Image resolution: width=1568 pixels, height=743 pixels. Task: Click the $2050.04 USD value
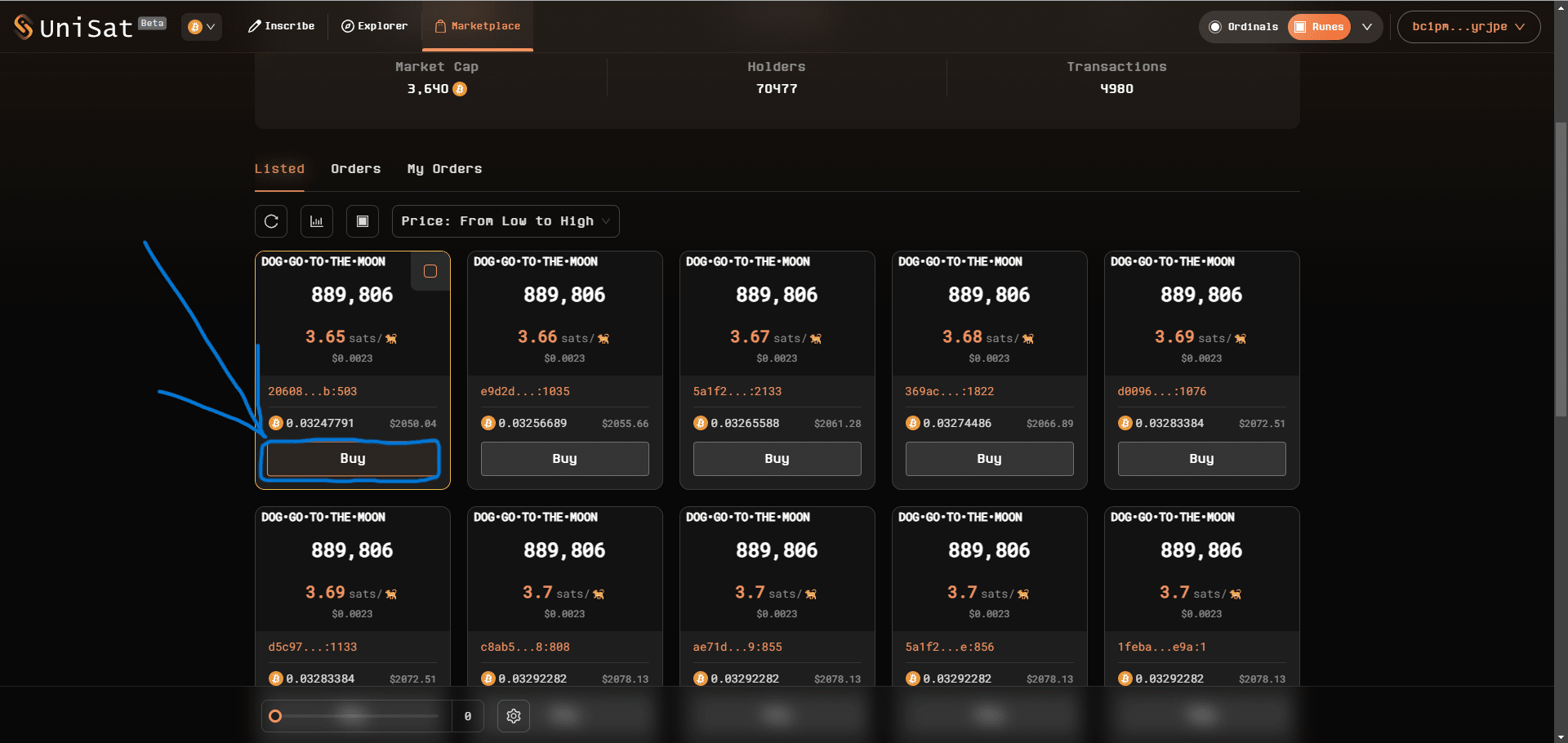[413, 424]
